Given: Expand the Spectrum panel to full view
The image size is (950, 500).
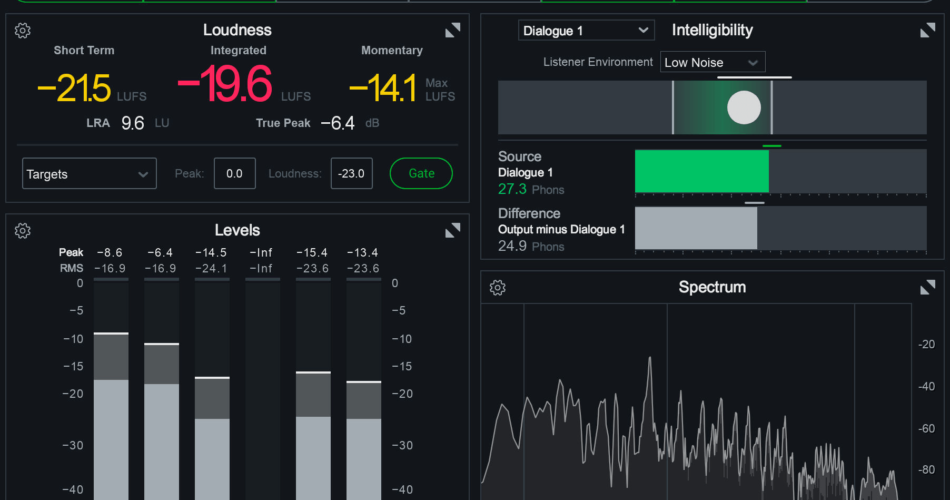Looking at the screenshot, I should pos(928,288).
